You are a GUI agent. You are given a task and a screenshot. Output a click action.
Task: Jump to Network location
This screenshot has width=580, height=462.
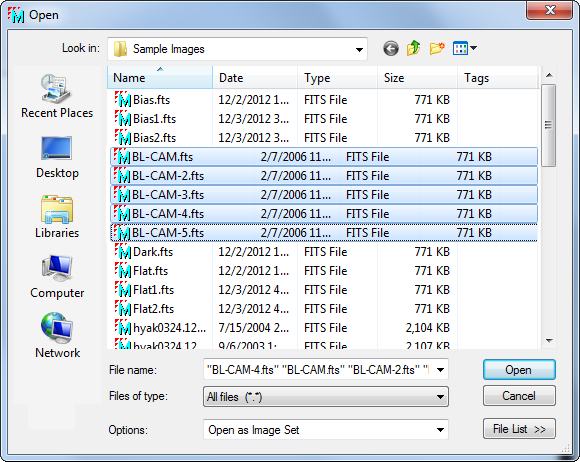(57, 336)
